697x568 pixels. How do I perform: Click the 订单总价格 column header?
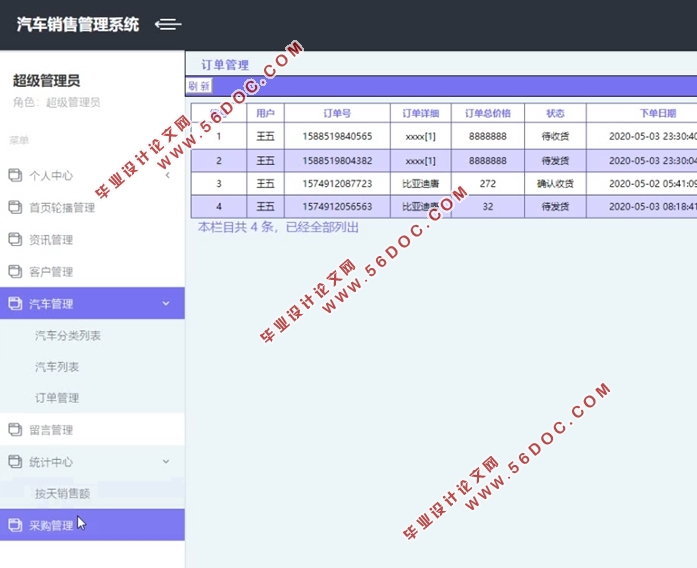click(488, 113)
